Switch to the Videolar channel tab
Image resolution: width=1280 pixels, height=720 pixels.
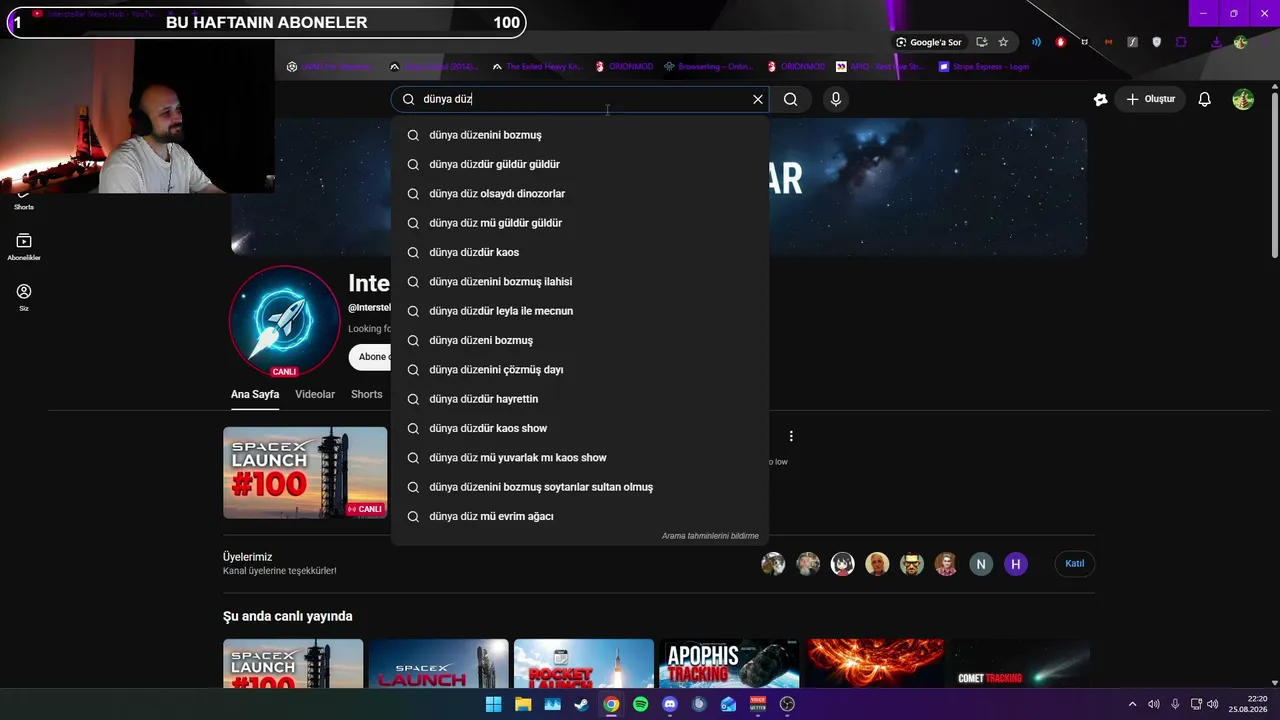315,394
